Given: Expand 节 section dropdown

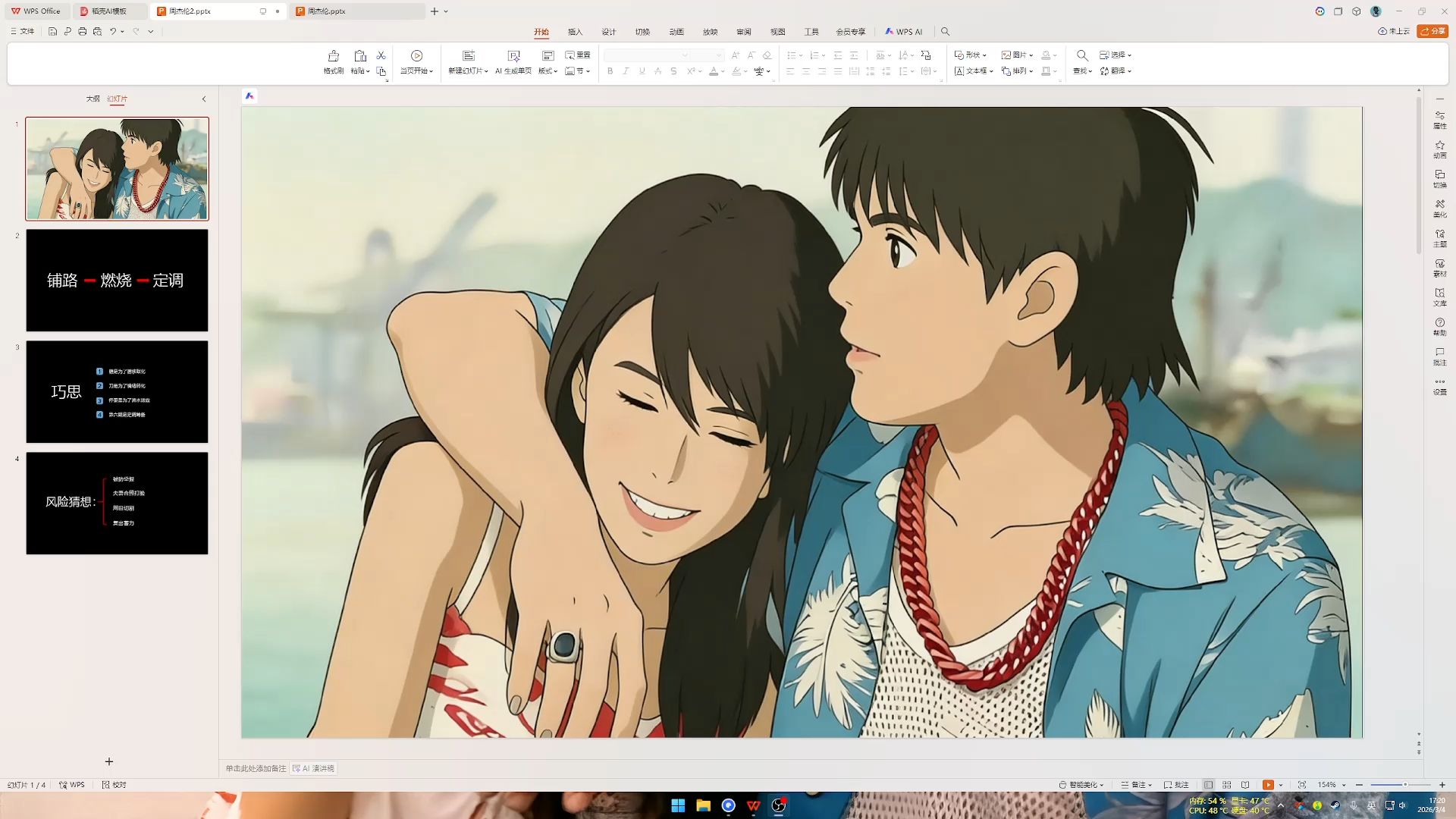Looking at the screenshot, I should pyautogui.click(x=578, y=71).
